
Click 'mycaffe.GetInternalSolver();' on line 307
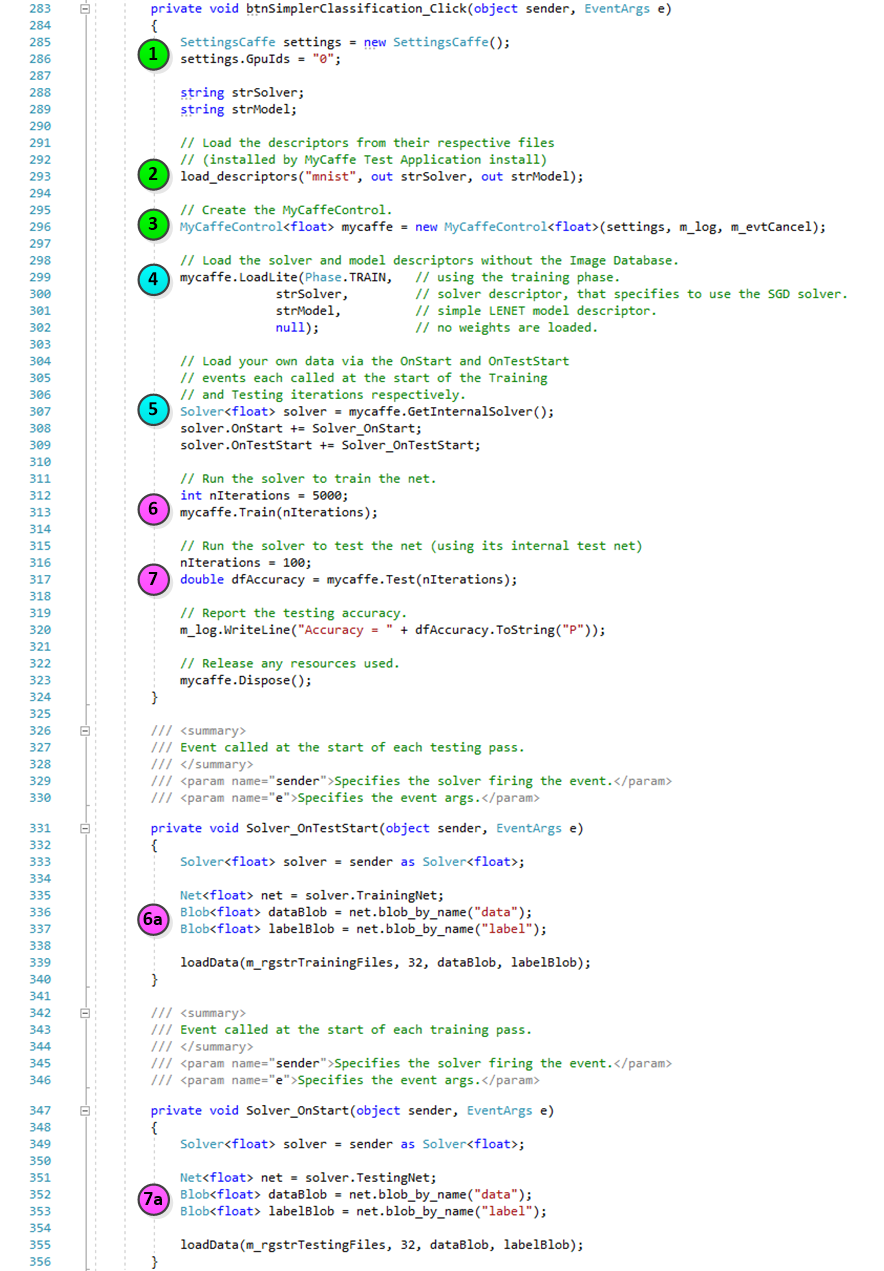click(451, 411)
